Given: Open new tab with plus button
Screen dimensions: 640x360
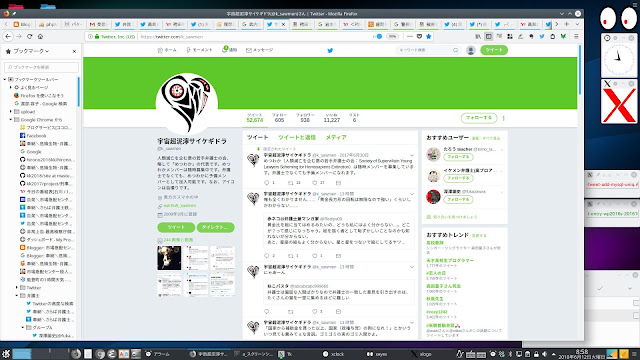Looking at the screenshot, I should coord(567,24).
